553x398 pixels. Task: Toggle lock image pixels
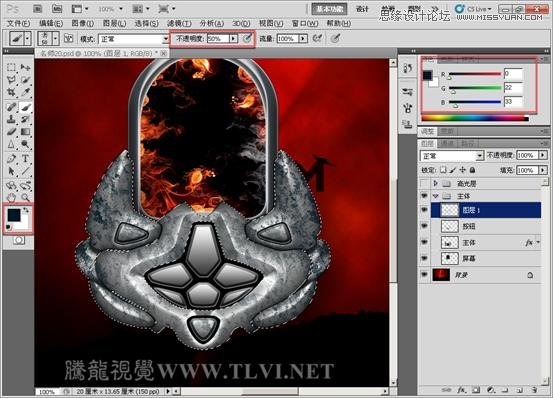(453, 170)
